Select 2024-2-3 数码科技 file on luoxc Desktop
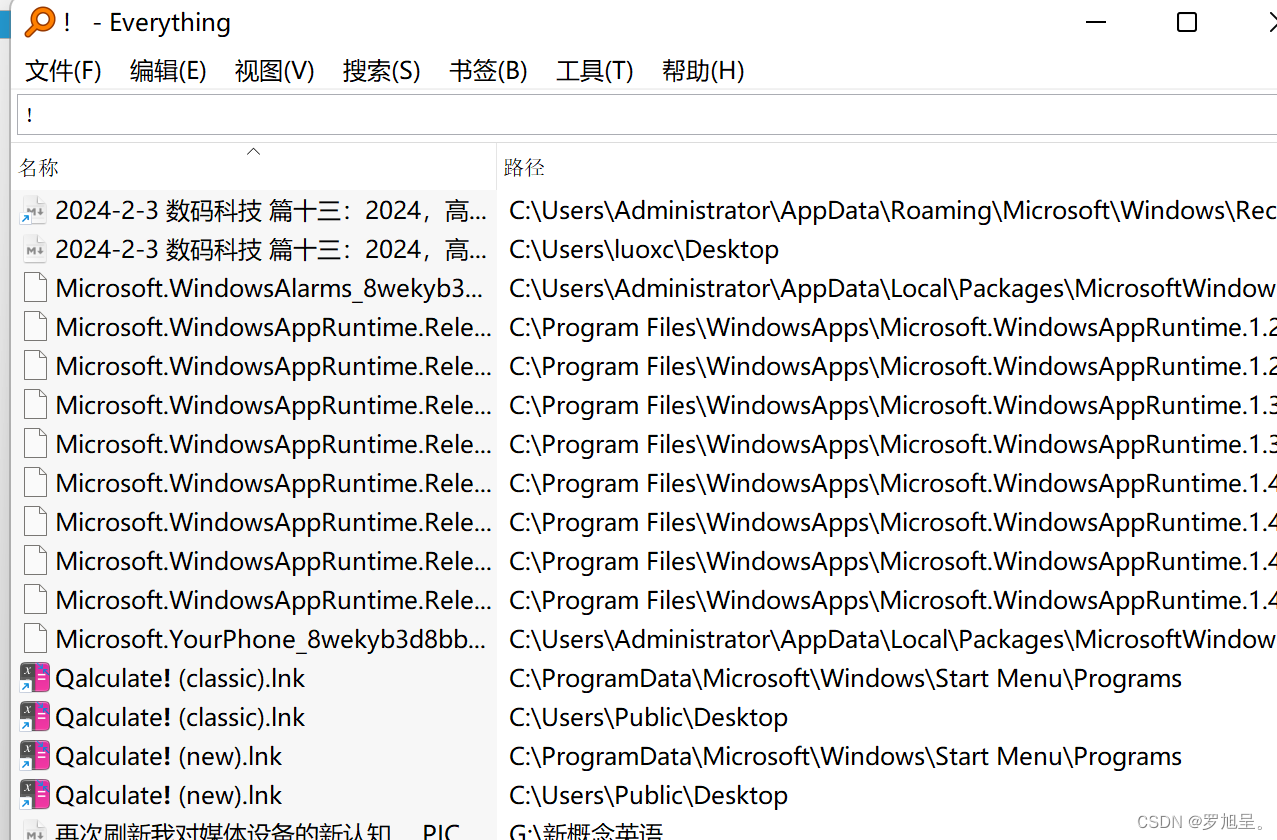The height and width of the screenshot is (840, 1277). (271, 249)
